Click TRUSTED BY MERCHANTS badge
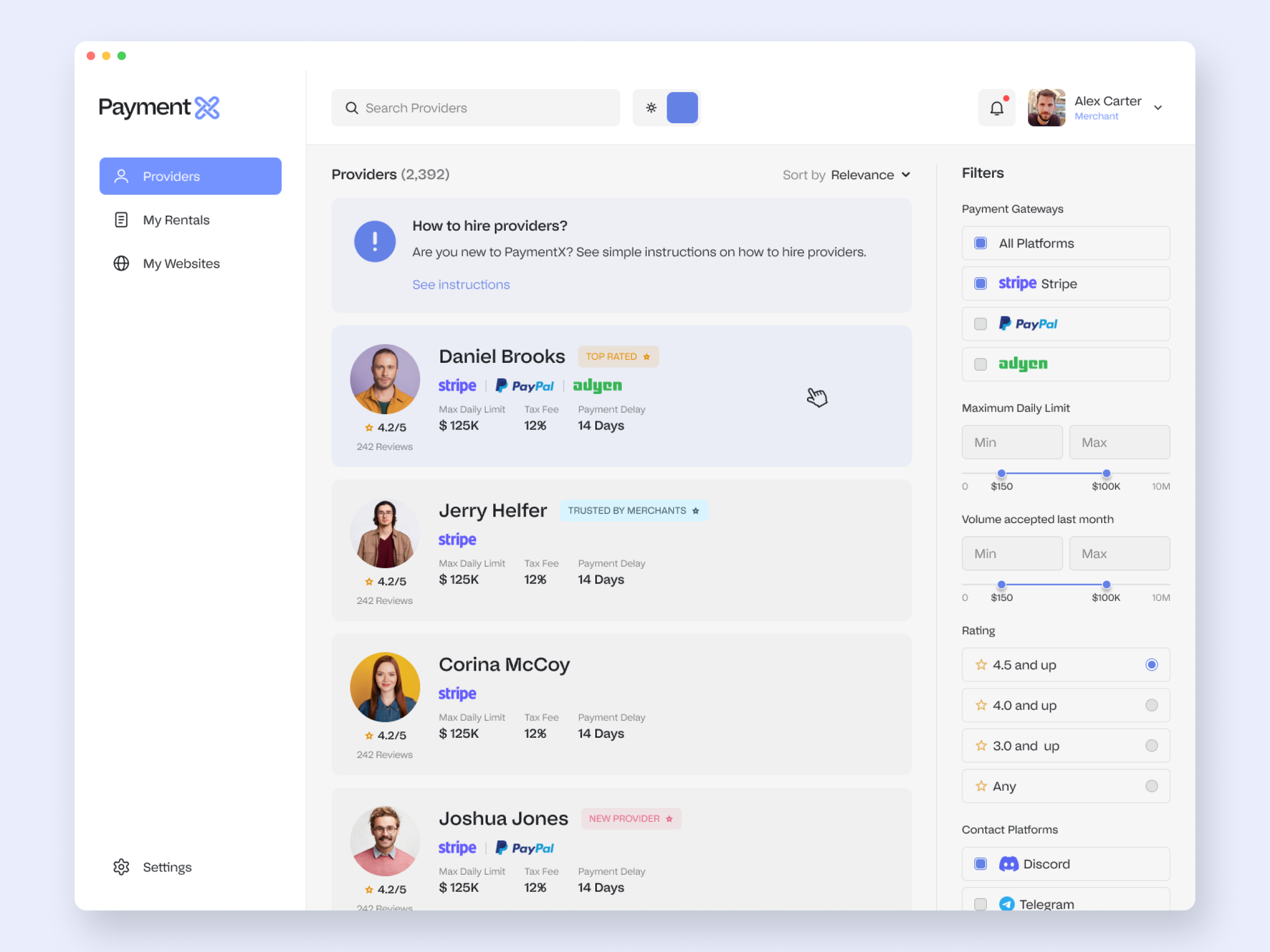1270x952 pixels. 634,511
